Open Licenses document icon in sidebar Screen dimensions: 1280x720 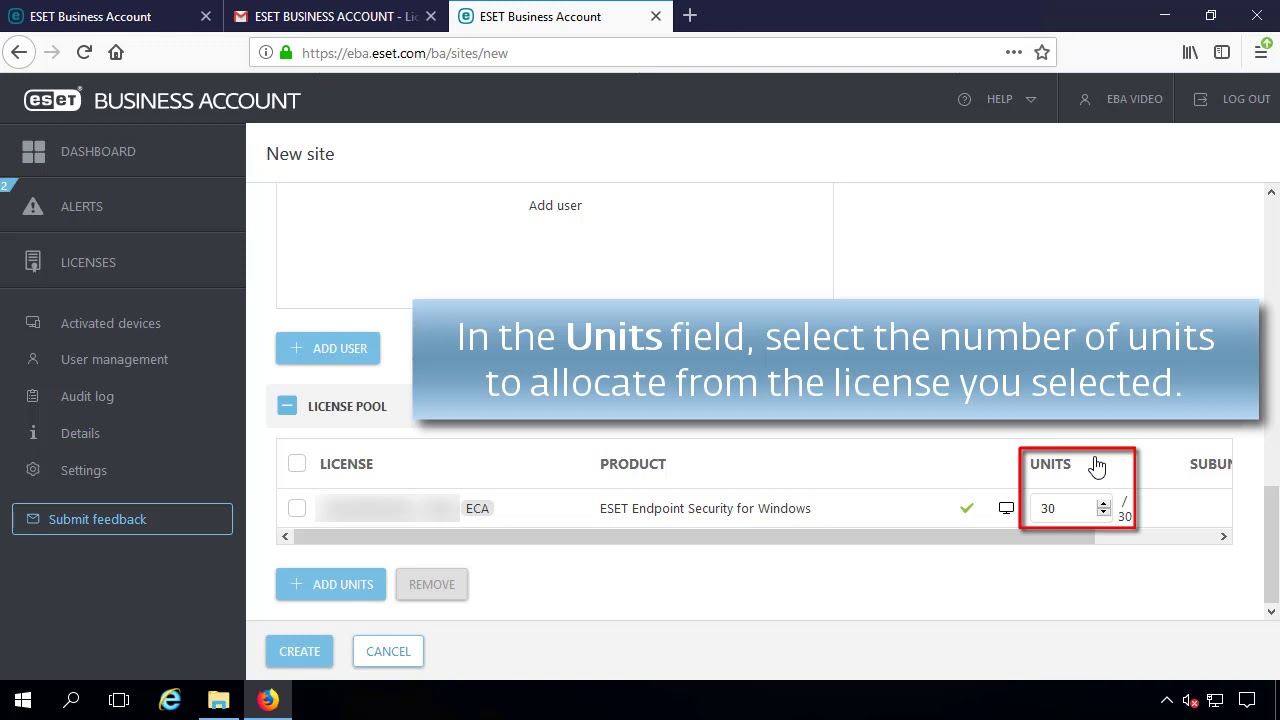[x=33, y=262]
